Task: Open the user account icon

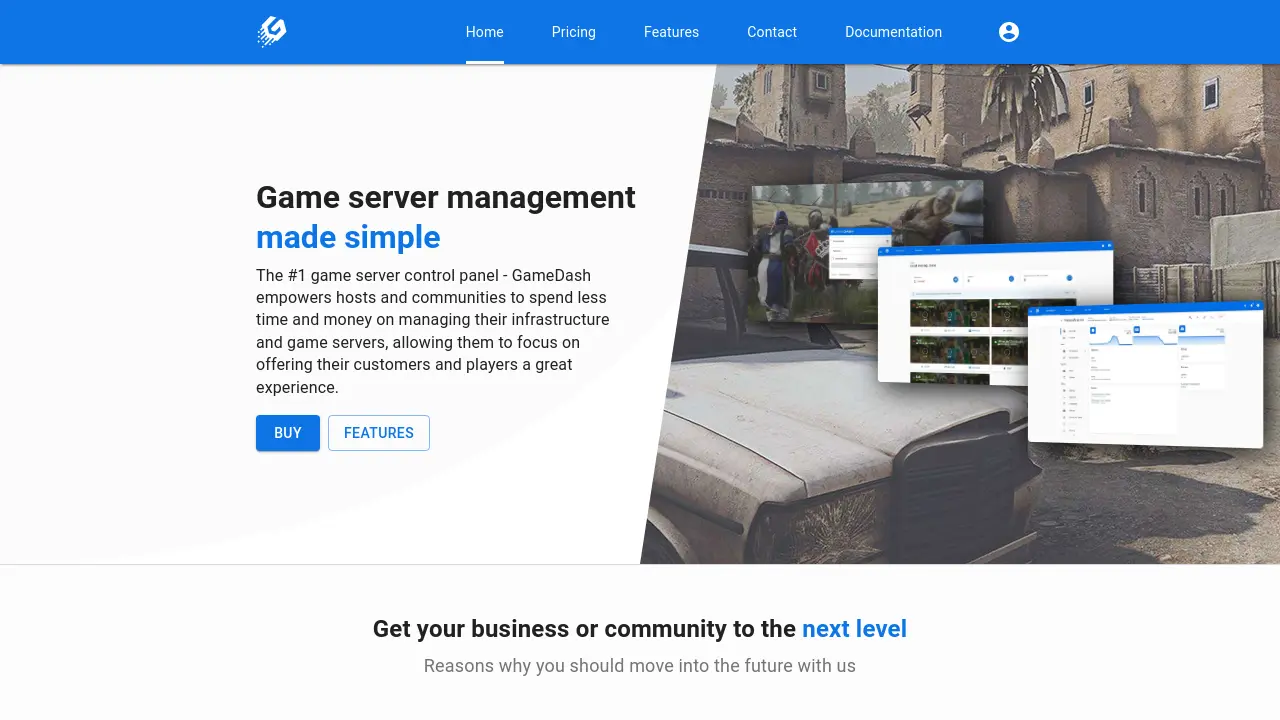Action: pyautogui.click(x=1009, y=32)
